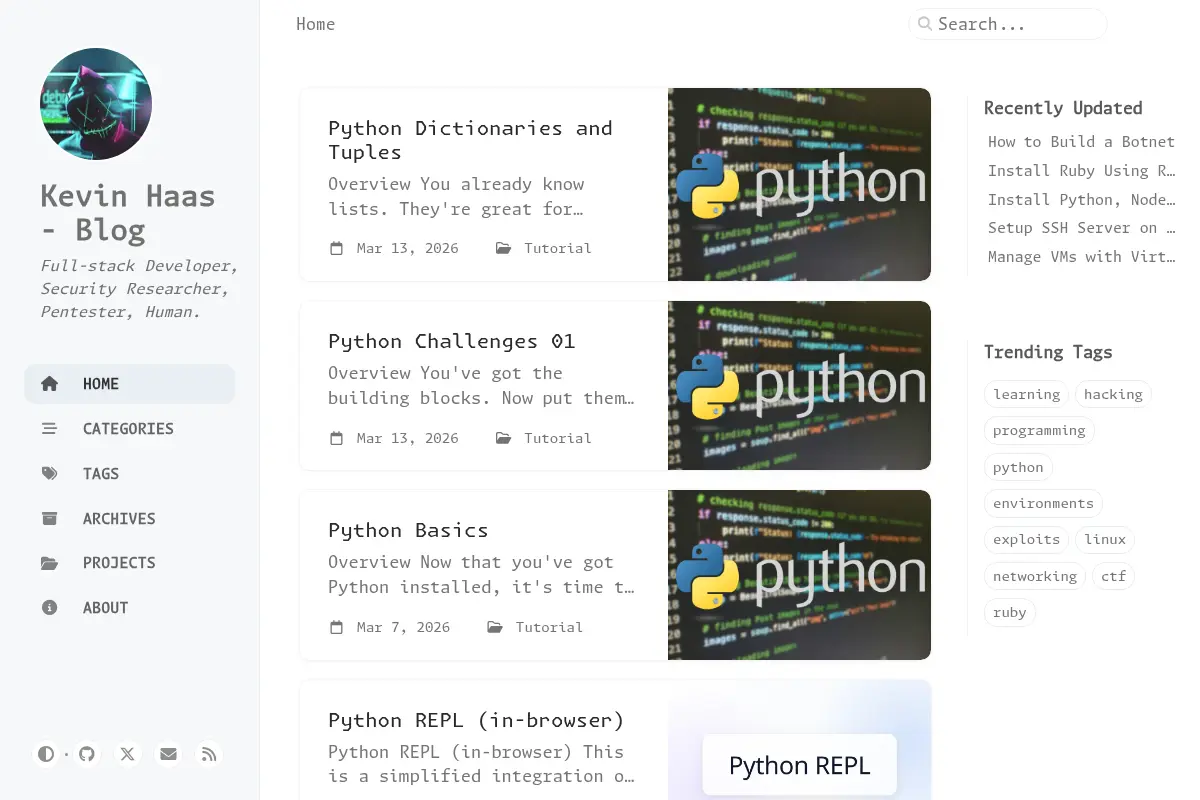Screen dimensions: 1200x800
Task: Click the About info icon
Action: pyautogui.click(x=49, y=608)
